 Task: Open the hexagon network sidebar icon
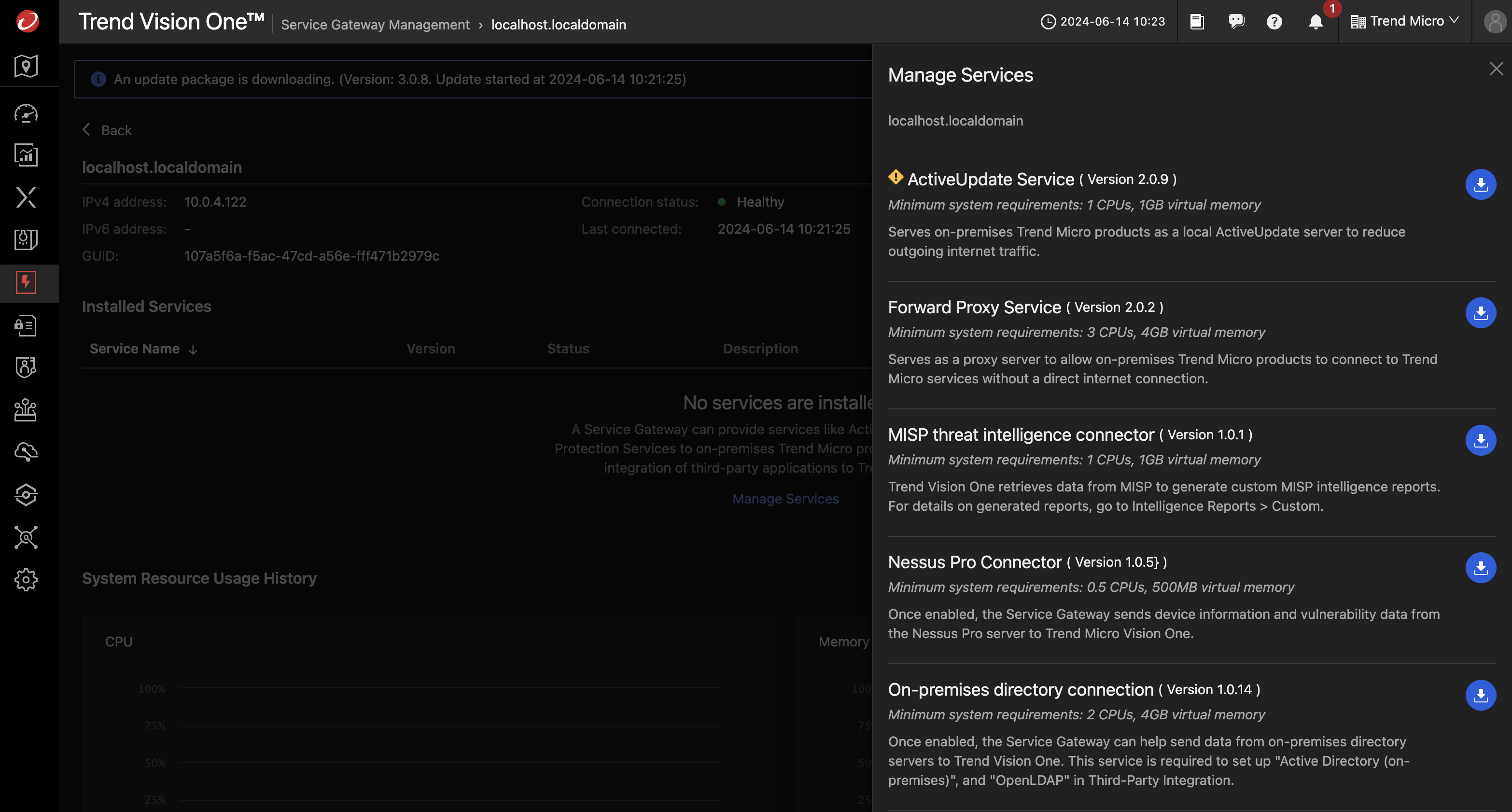[x=26, y=495]
